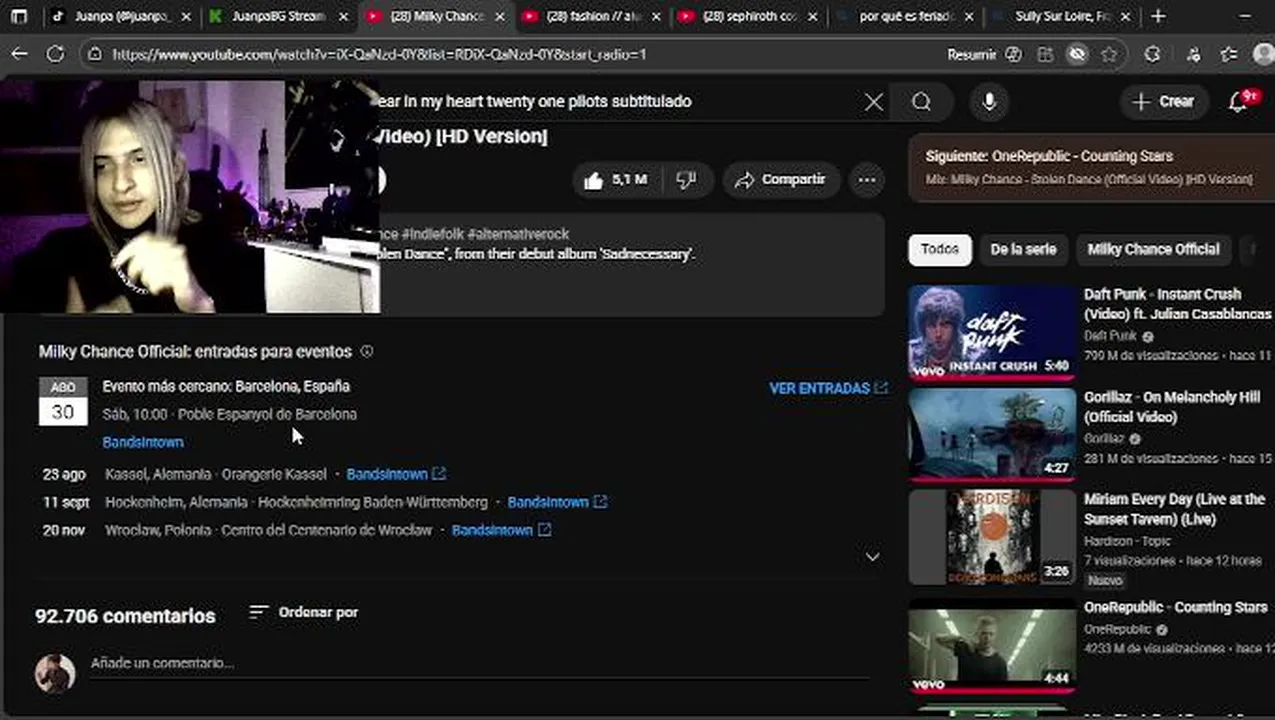Expand the events list chevron
The height and width of the screenshot is (720, 1275).
pyautogui.click(x=872, y=557)
